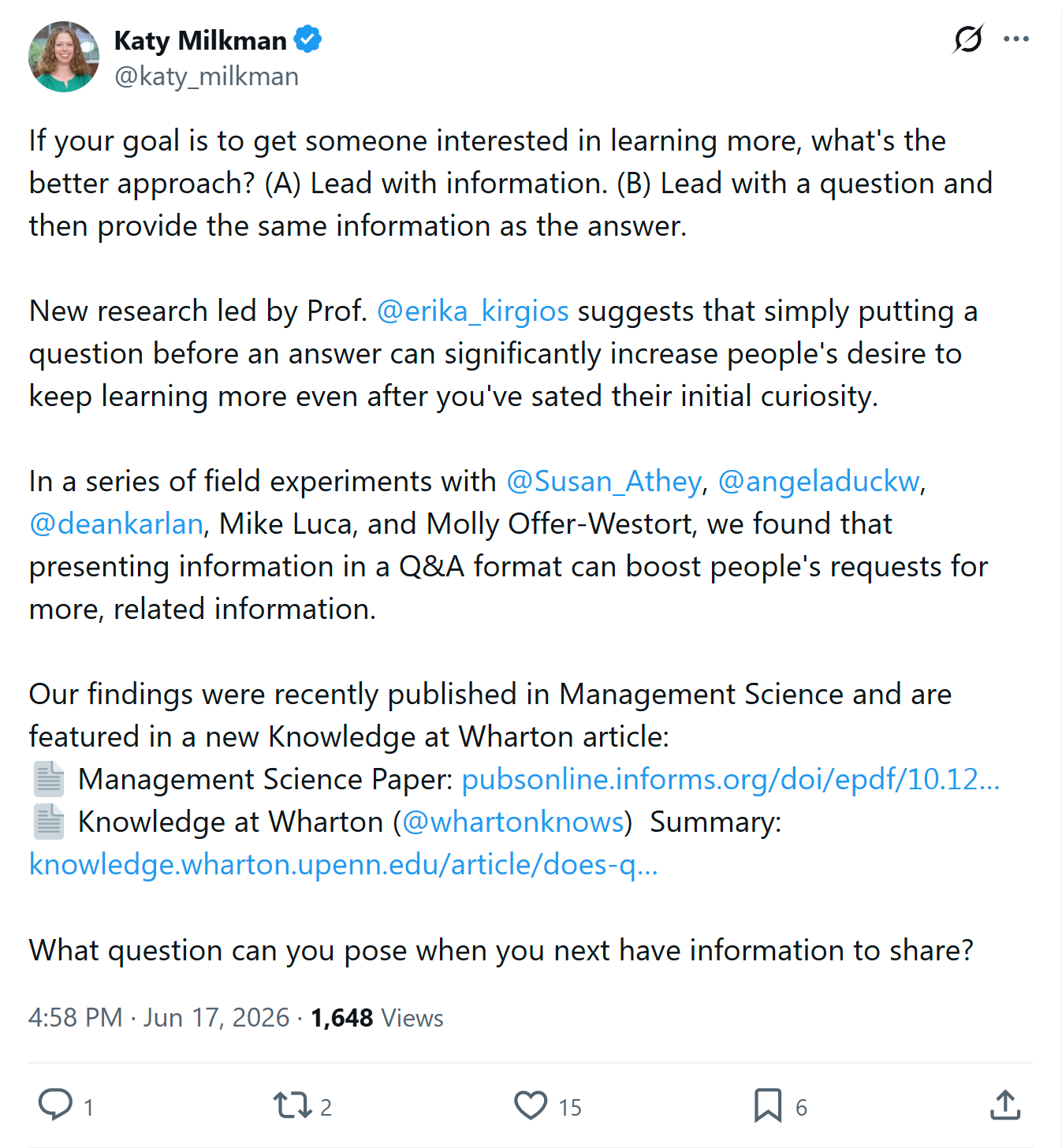Open the @deankarlan profile mention

coord(116,524)
